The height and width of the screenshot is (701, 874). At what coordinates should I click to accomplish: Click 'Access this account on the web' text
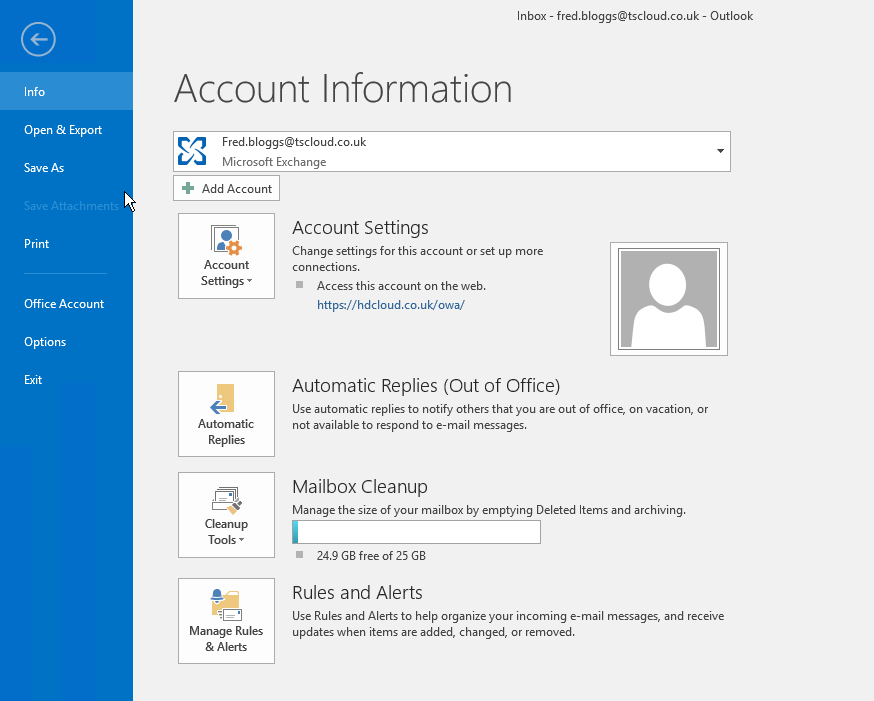point(401,286)
